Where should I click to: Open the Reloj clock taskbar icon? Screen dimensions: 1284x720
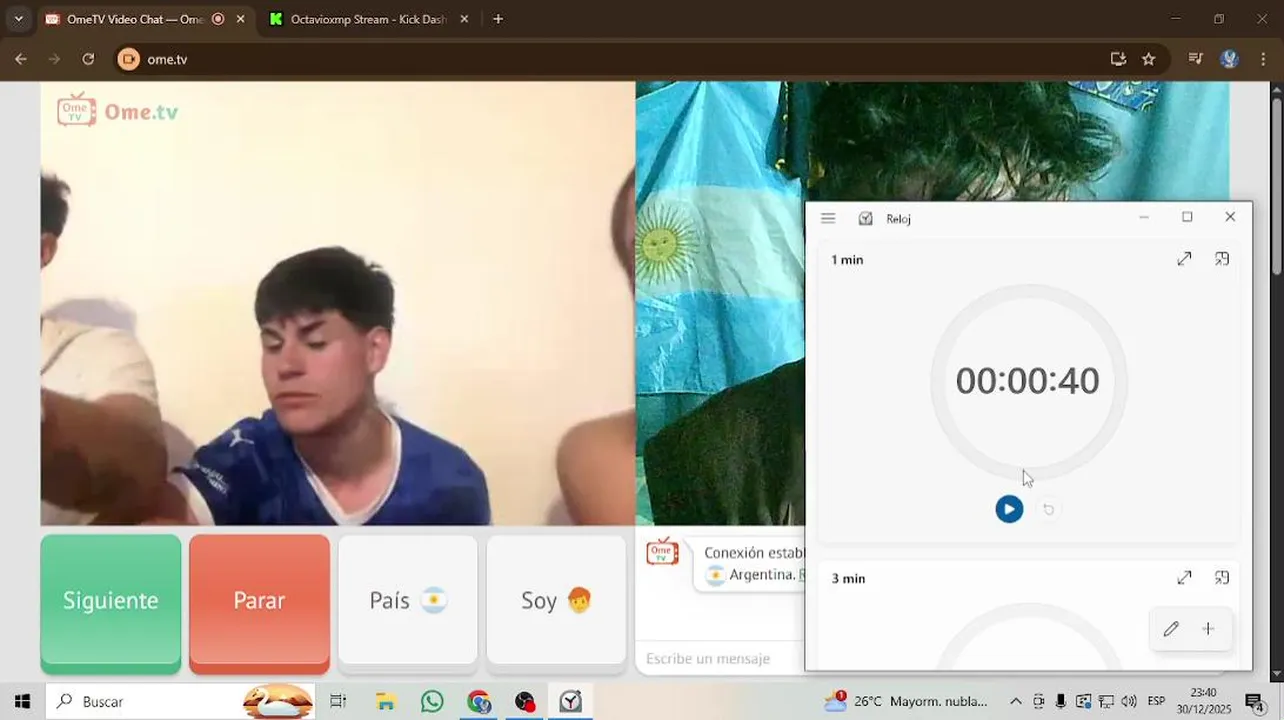click(571, 702)
